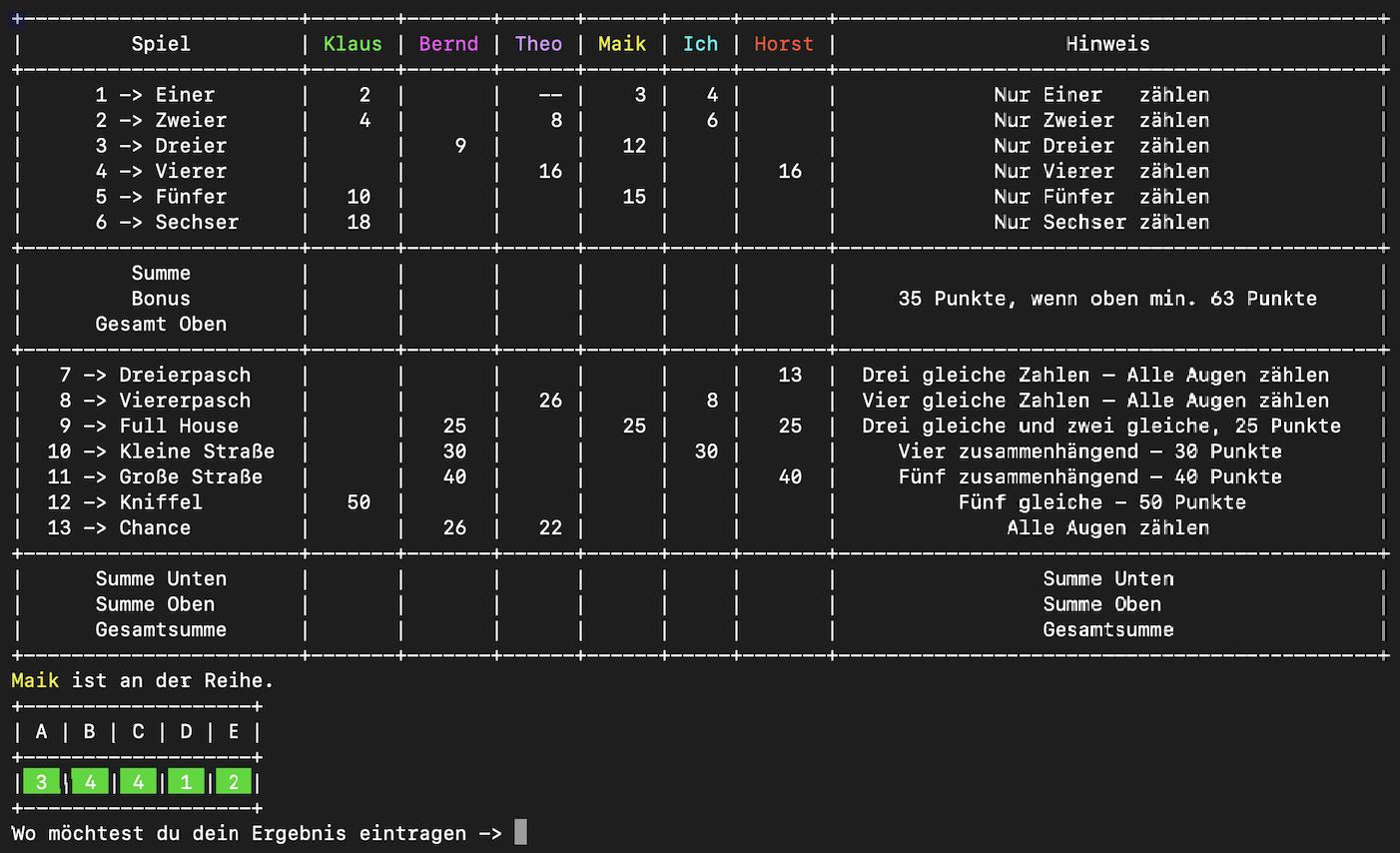This screenshot has width=1400, height=853.
Task: Click the input cursor after the prompt
Action: coord(520,833)
